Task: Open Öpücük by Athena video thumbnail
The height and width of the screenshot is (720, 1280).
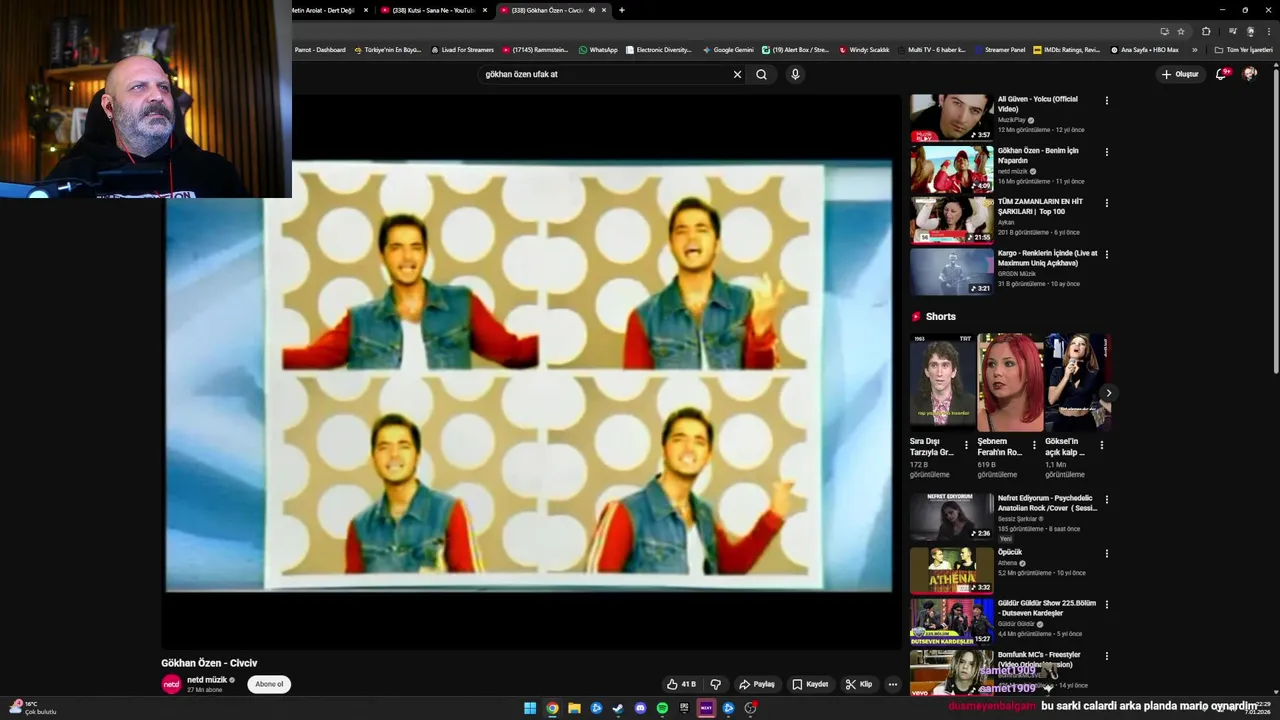Action: pyautogui.click(x=951, y=570)
